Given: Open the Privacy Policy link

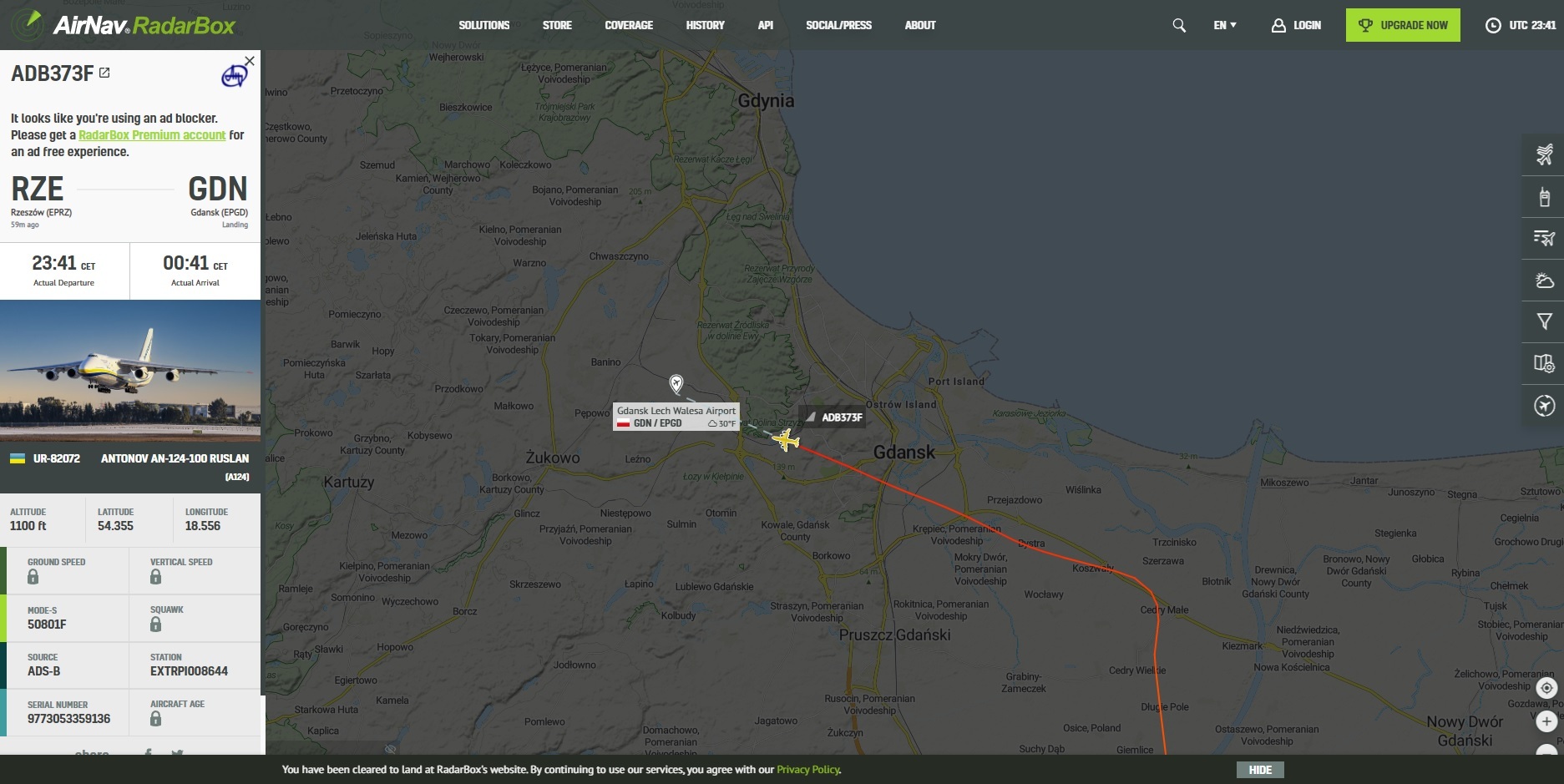Looking at the screenshot, I should pos(807,770).
